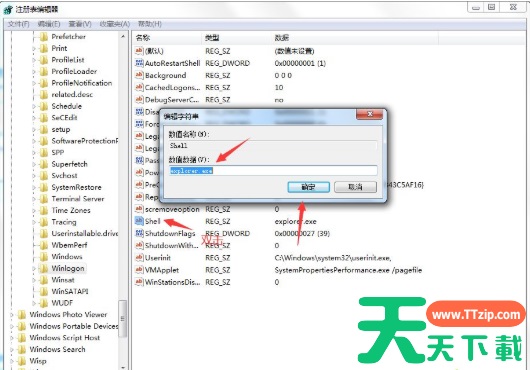Select the WinSATAPI tree item
Image resolution: width=530 pixels, height=370 pixels.
pos(70,291)
